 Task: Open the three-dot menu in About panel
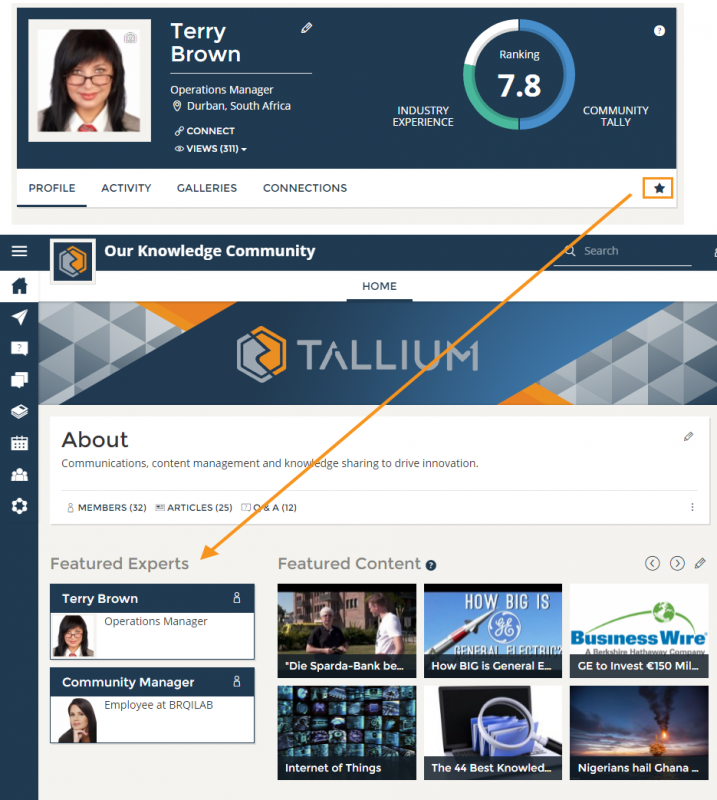coord(692,507)
